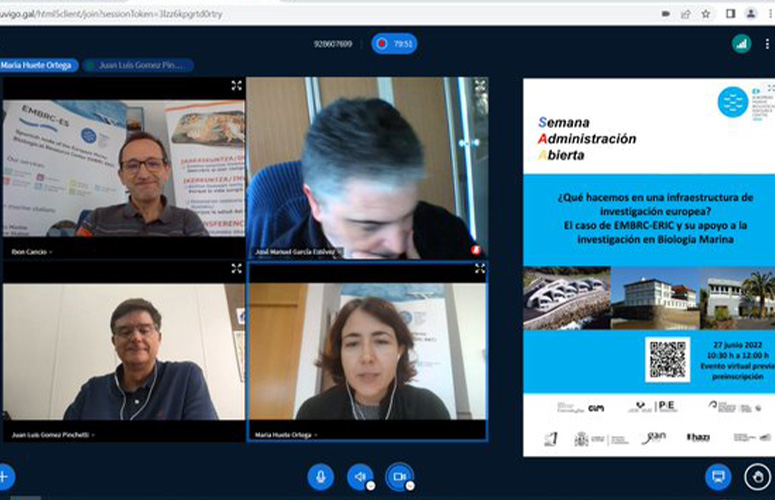Viewport: 775px width, 500px height.
Task: Select the Maria Huete Ortega talking chip
Action: tap(40, 65)
